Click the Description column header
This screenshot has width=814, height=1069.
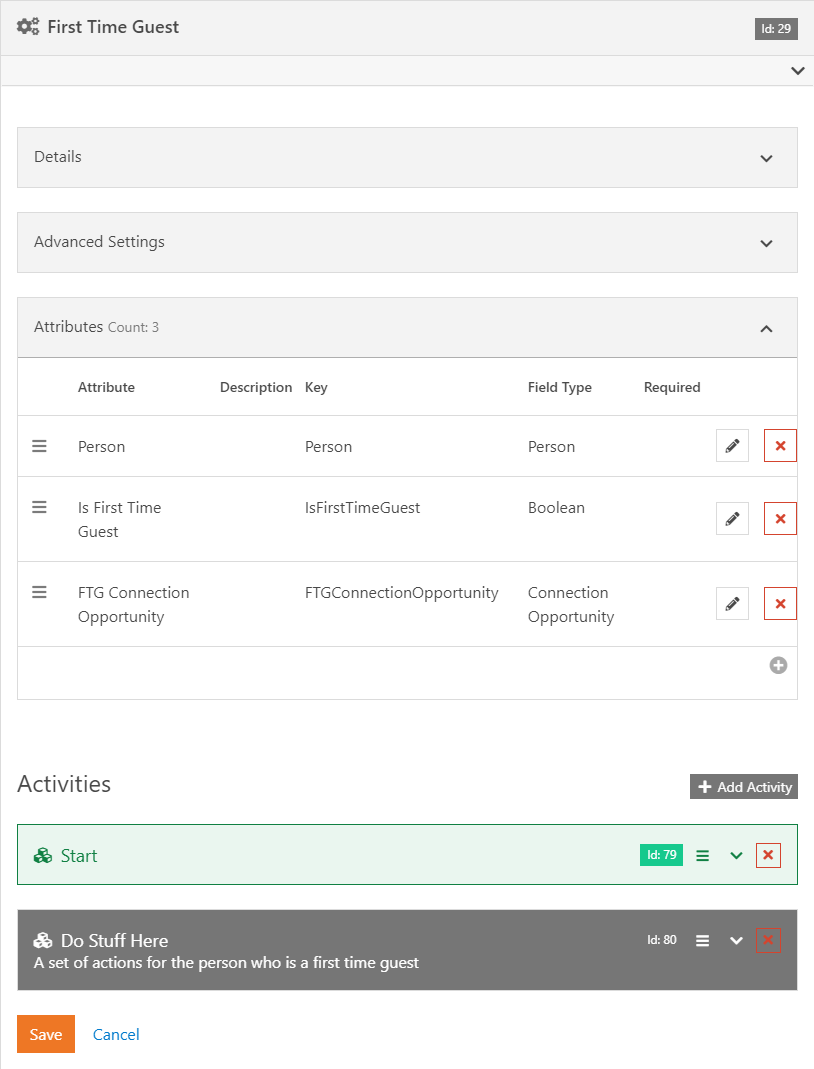(x=256, y=387)
